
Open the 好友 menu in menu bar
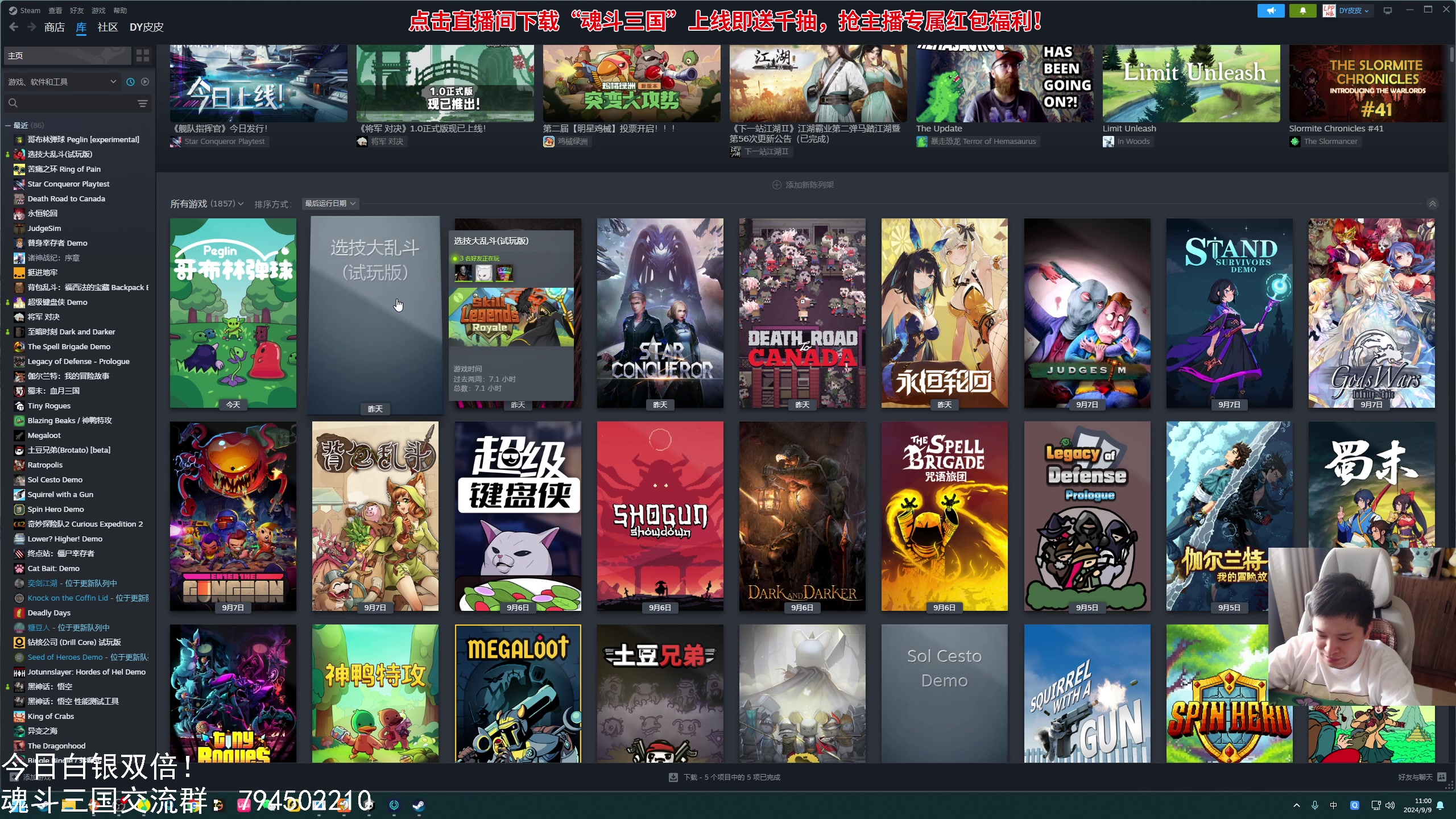[76, 11]
